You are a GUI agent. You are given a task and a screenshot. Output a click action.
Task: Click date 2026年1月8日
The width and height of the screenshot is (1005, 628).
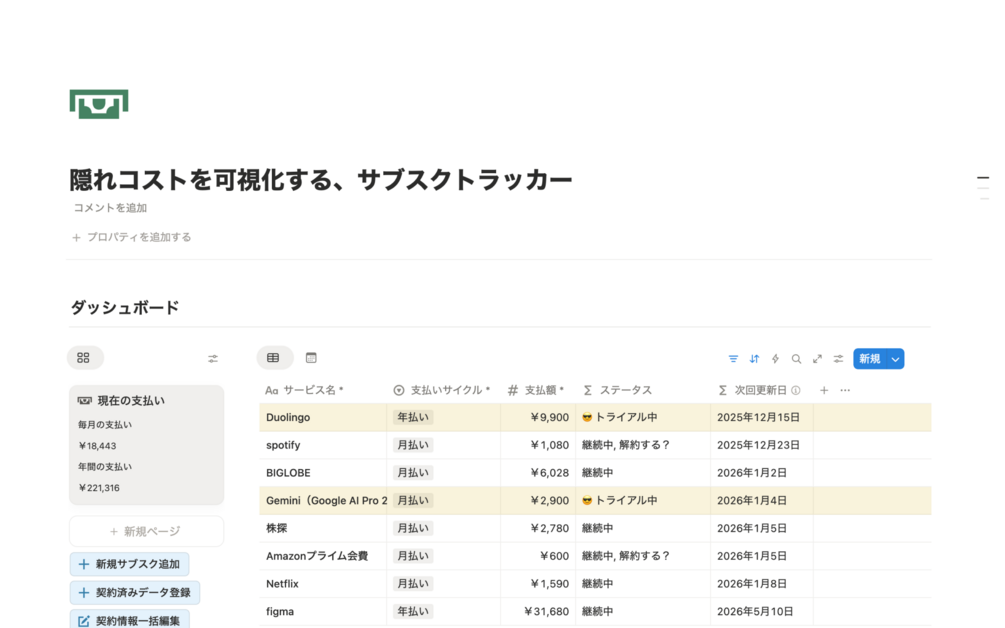pyautogui.click(x=752, y=584)
